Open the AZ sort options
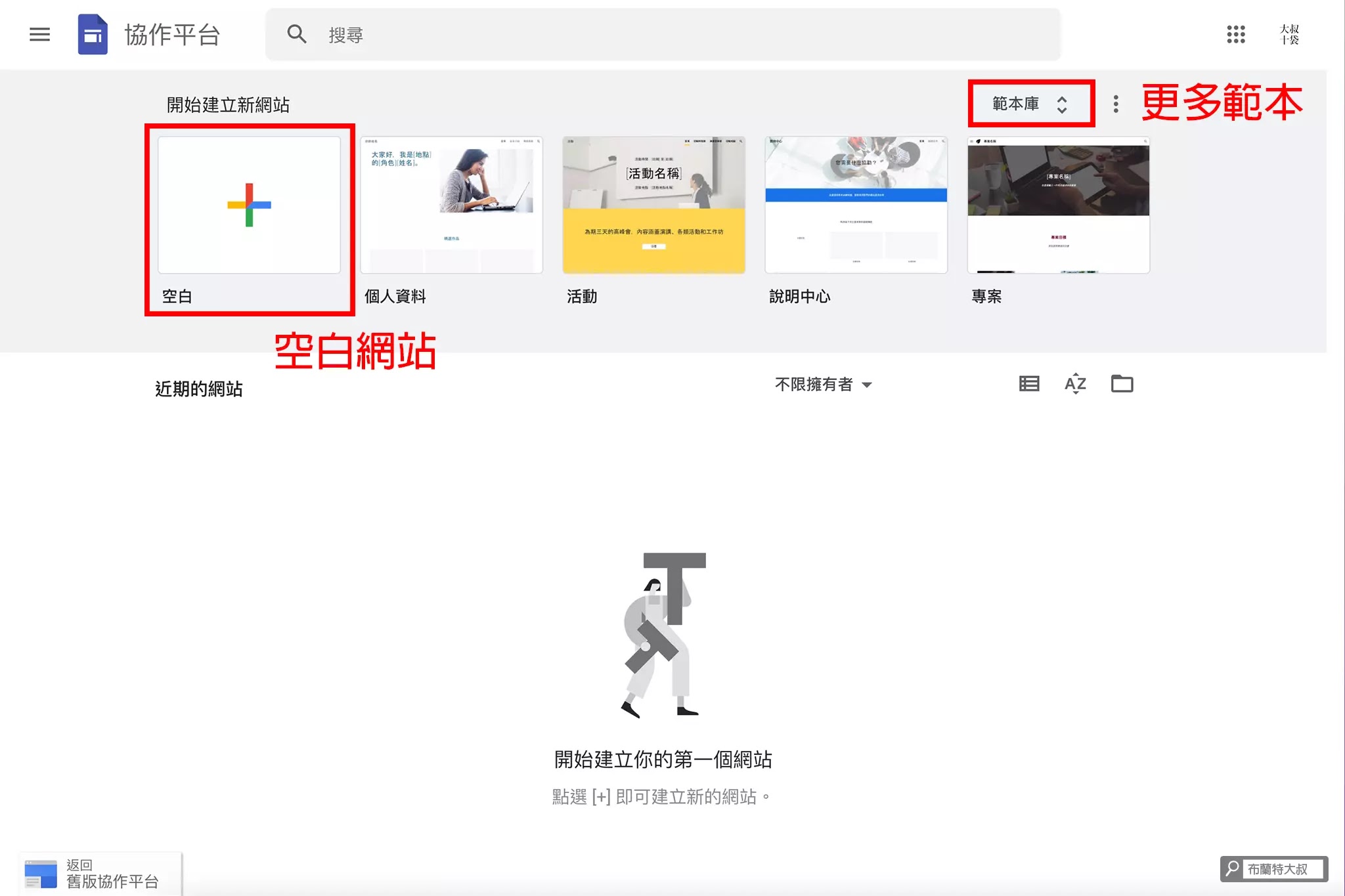The image size is (1345, 896). 1075,383
